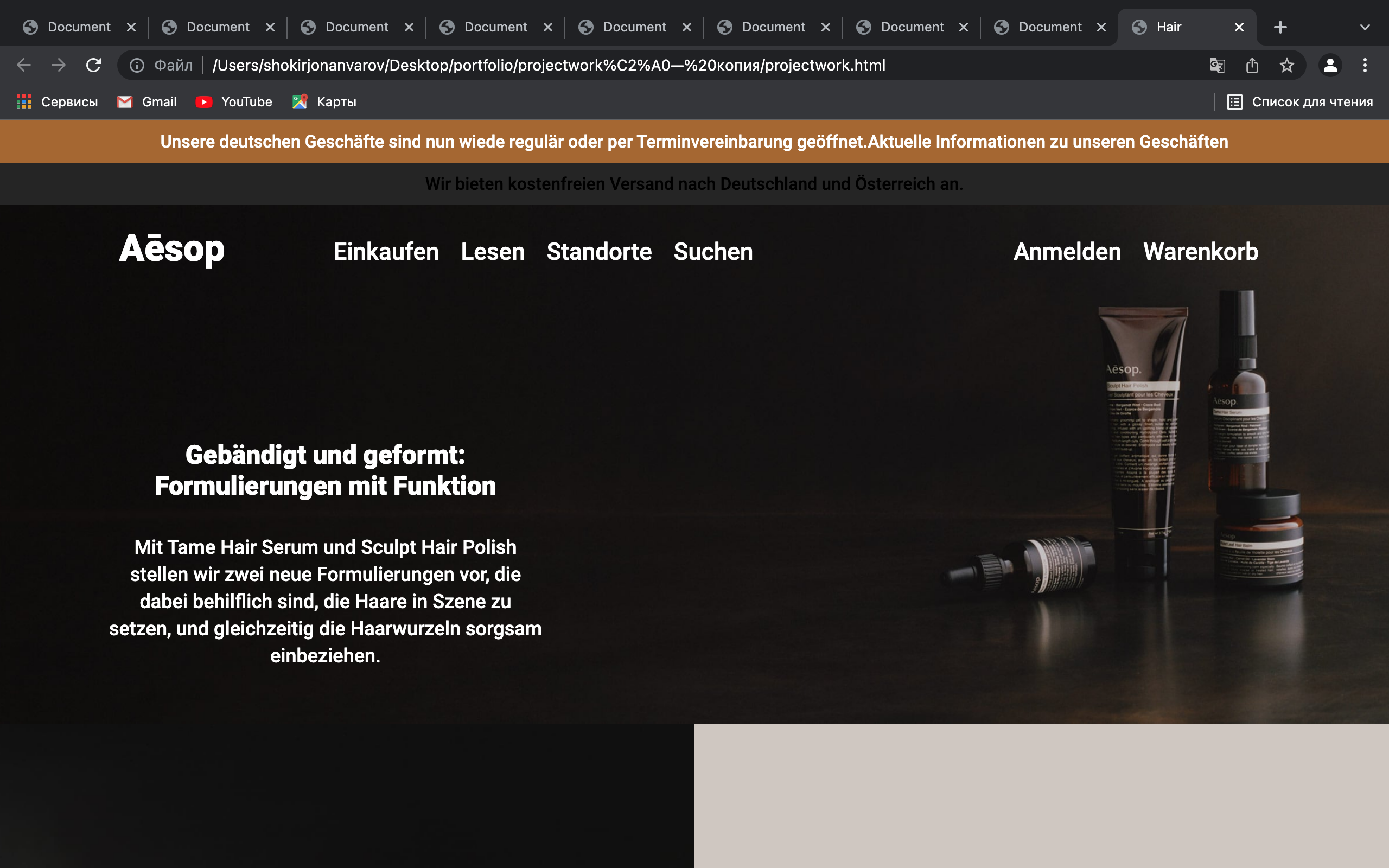
Task: Switch to the seventh Document tab
Action: tap(912, 27)
